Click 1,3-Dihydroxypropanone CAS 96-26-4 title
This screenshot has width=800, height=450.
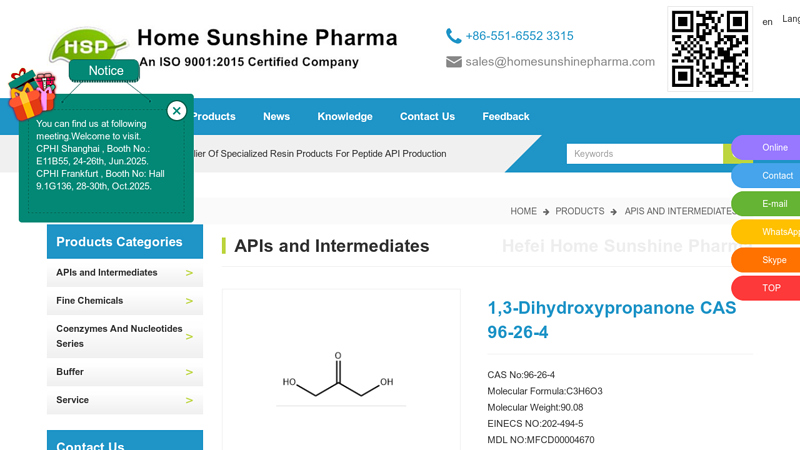point(611,320)
